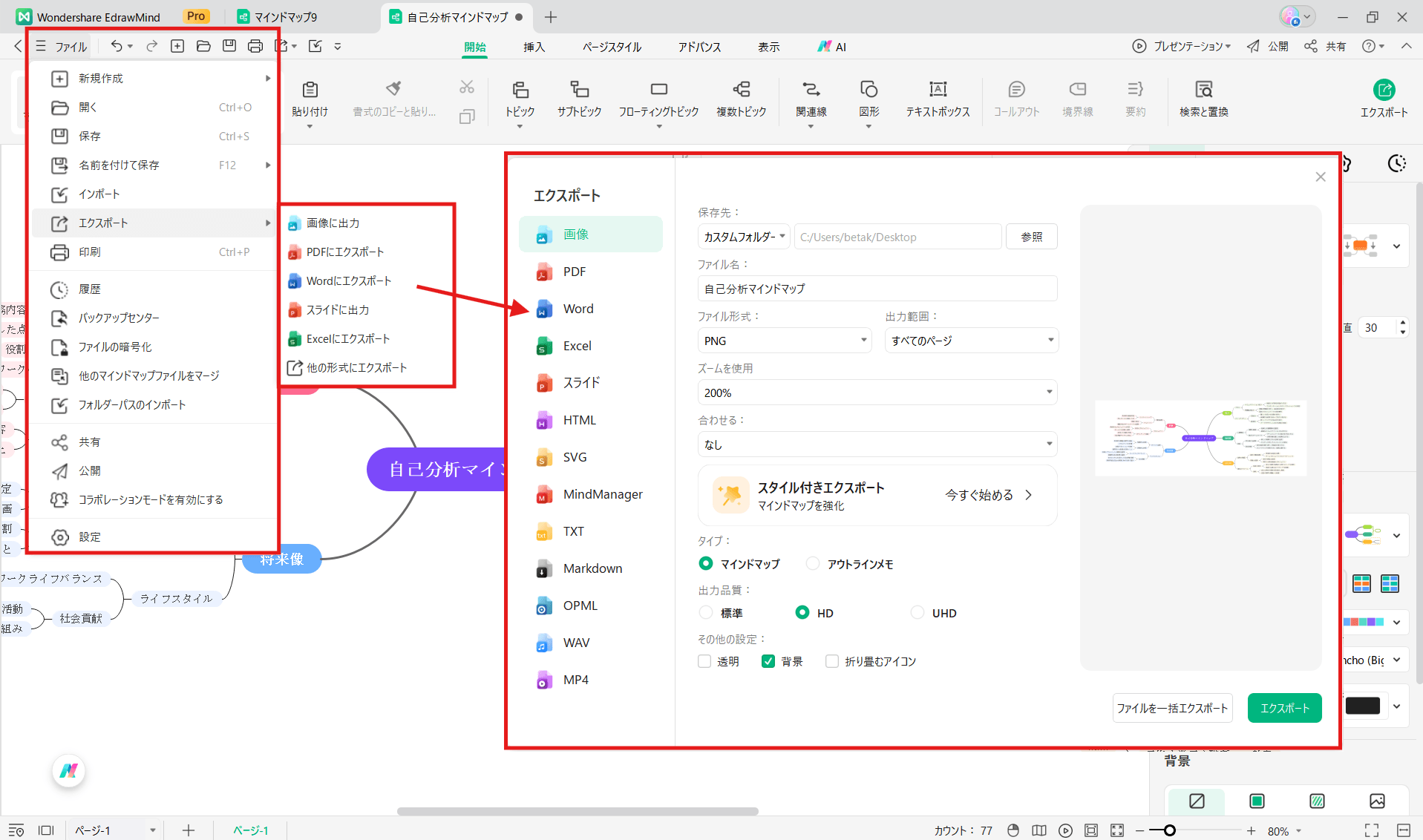Screen dimensions: 1423x840
Task: Open Find and Replace (検索と置換)
Action: [1203, 100]
